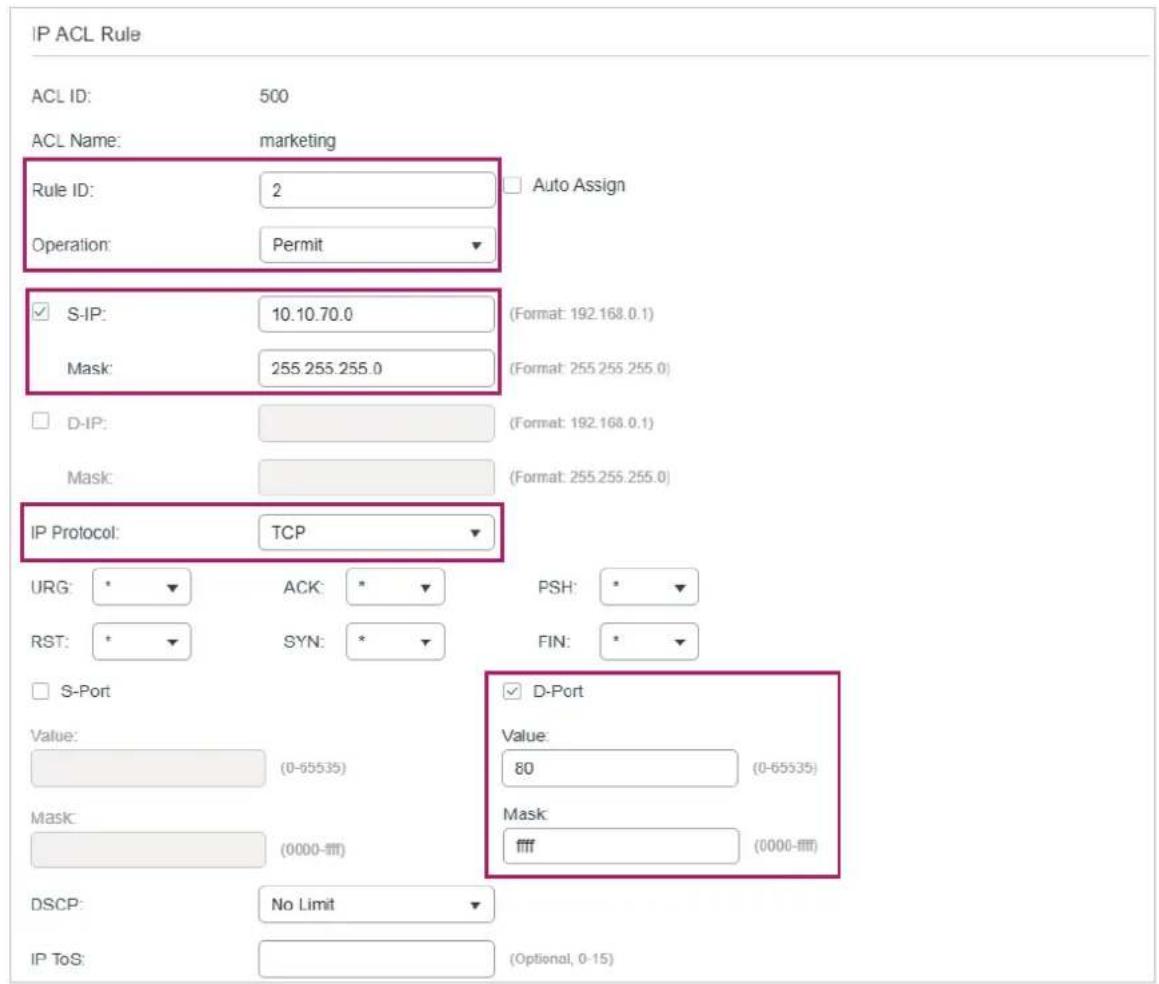Click the DSCP label
This screenshot has height=984, width=1159.
(57, 905)
